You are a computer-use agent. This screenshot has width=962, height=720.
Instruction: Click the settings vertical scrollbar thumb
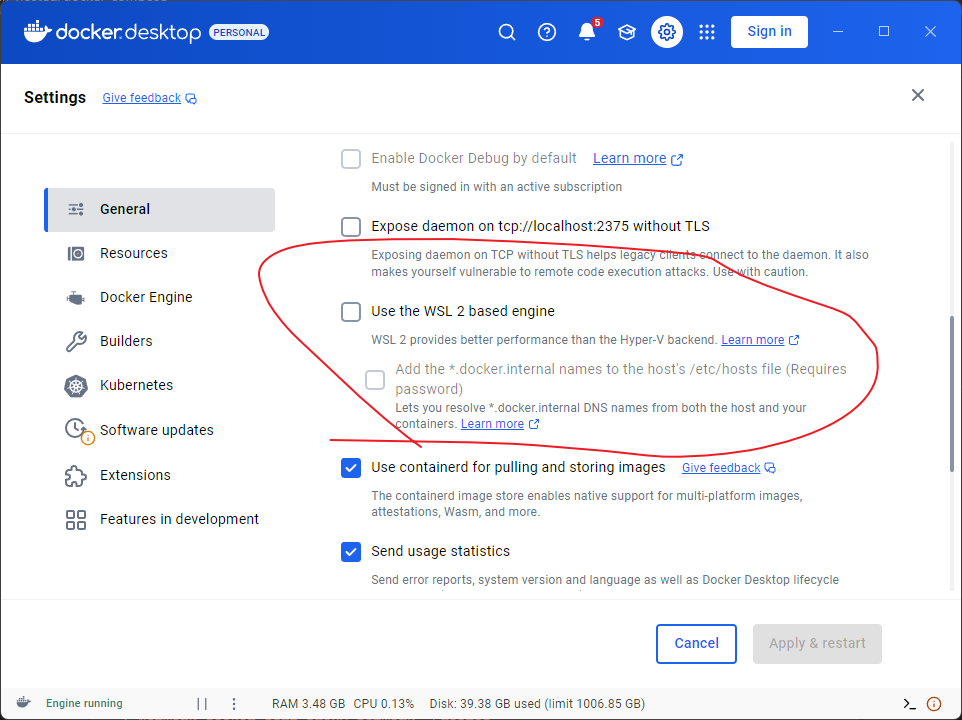952,393
